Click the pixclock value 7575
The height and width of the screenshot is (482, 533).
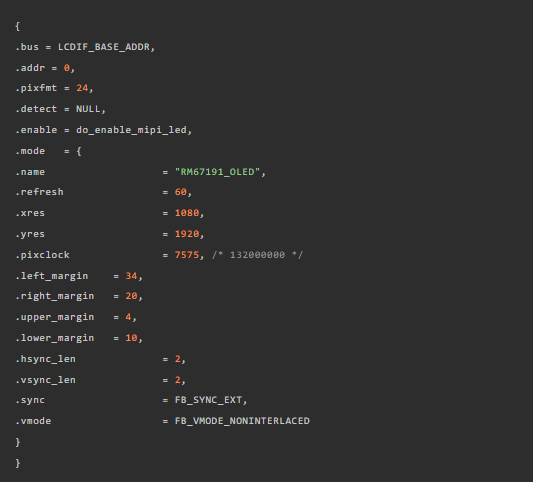tap(187, 255)
